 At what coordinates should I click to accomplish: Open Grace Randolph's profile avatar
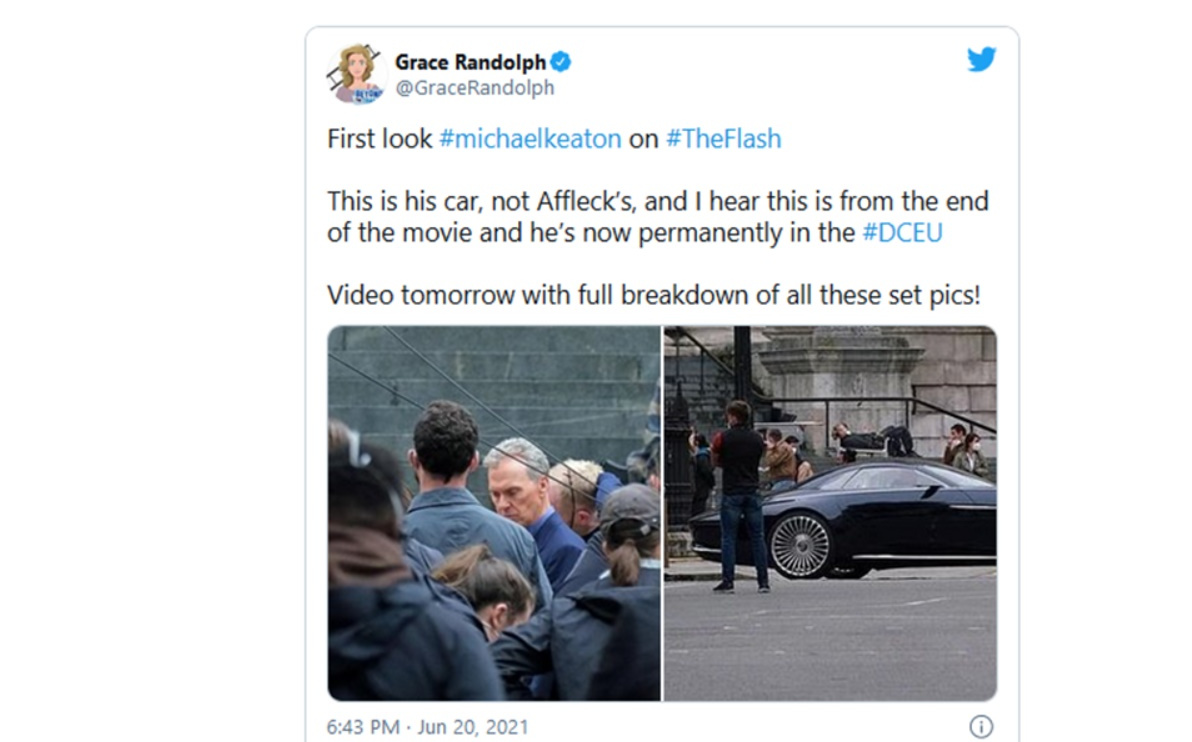pyautogui.click(x=357, y=74)
